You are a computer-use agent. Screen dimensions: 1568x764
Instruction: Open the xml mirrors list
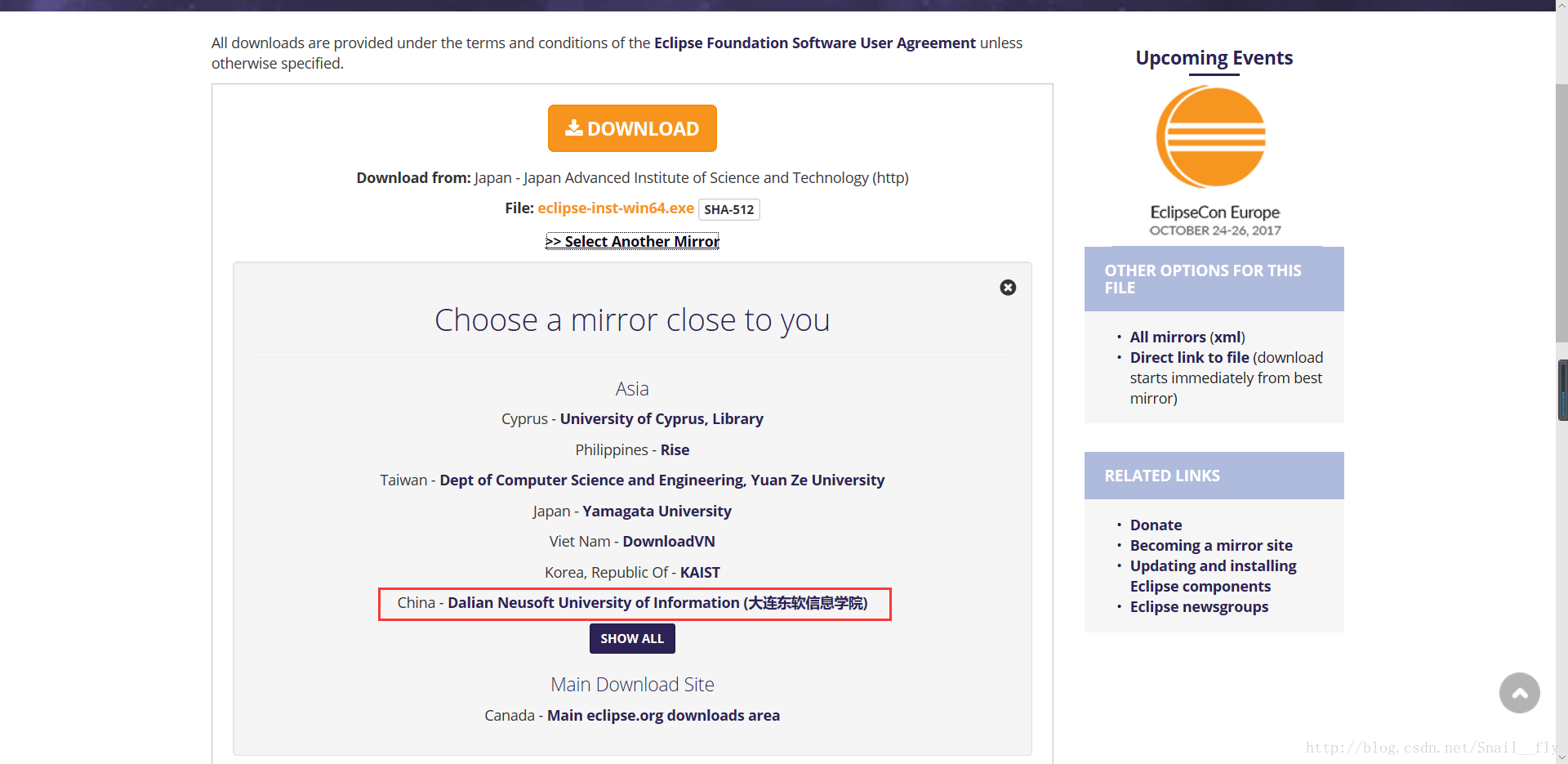click(x=1227, y=337)
